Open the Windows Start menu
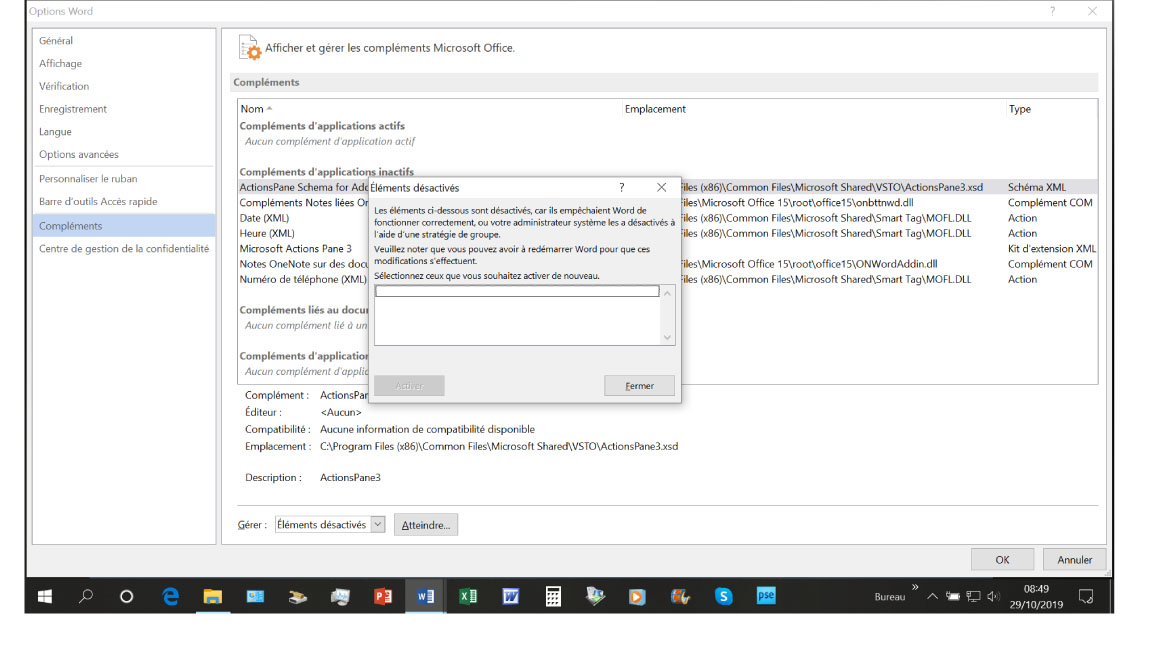Viewport: 1170px width, 647px height. pyautogui.click(x=45, y=596)
